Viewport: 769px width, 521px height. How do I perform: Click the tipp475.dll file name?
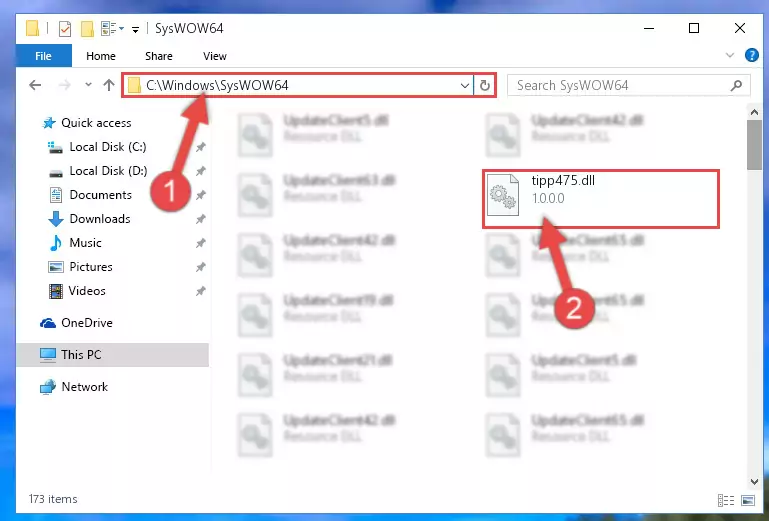tap(564, 181)
